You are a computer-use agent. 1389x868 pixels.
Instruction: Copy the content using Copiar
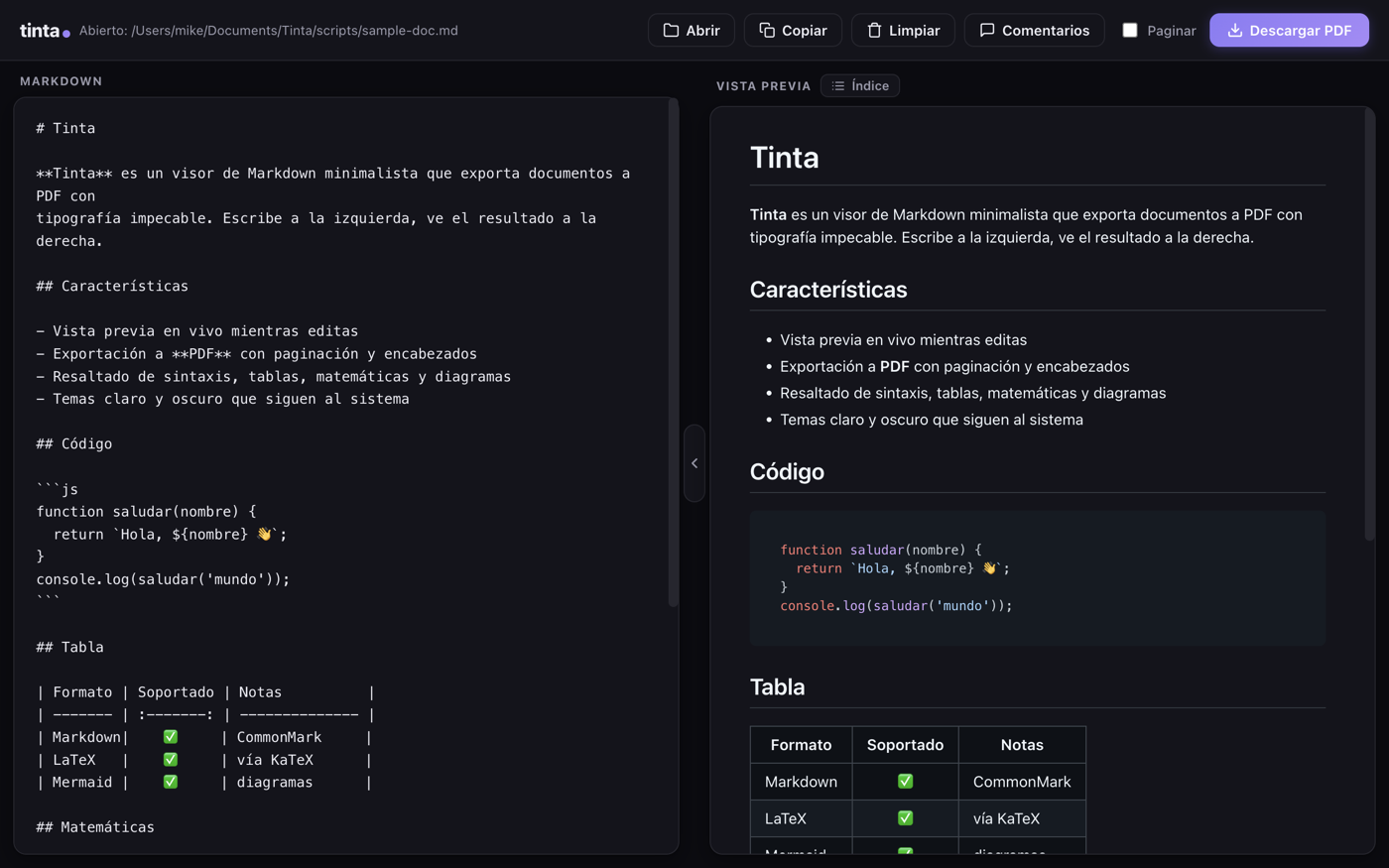tap(793, 31)
